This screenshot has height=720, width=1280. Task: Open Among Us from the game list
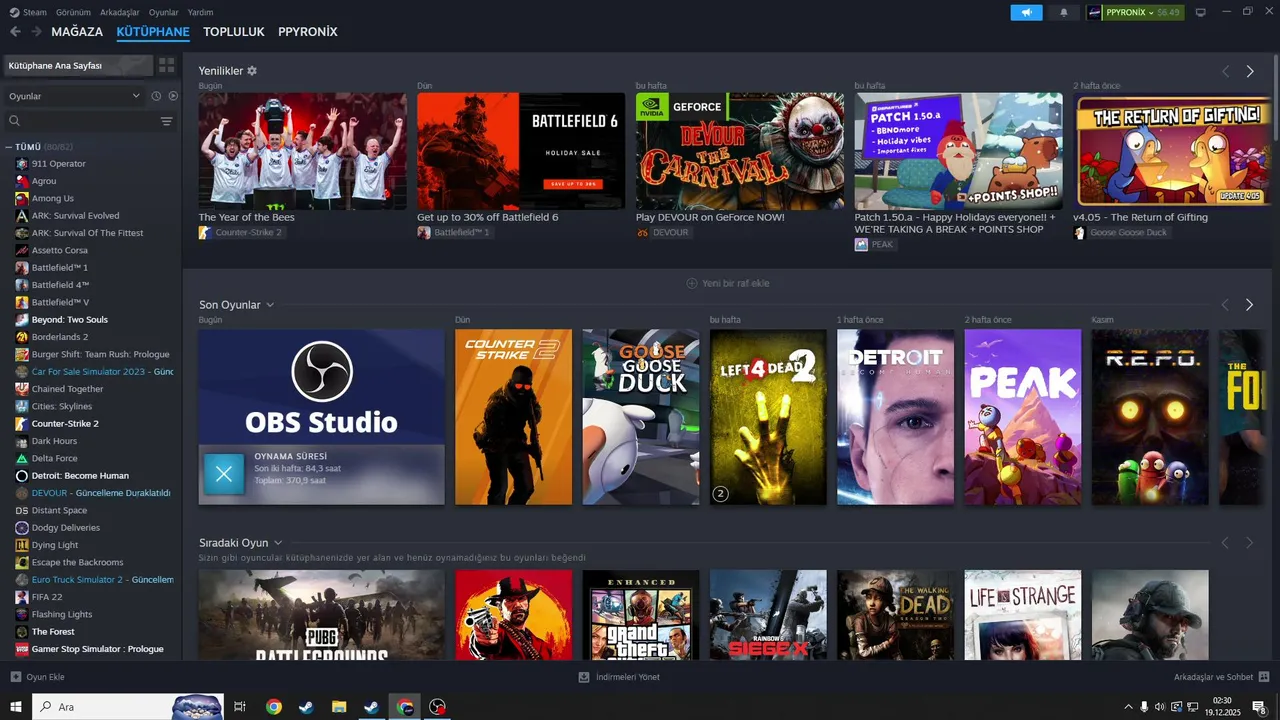click(52, 198)
